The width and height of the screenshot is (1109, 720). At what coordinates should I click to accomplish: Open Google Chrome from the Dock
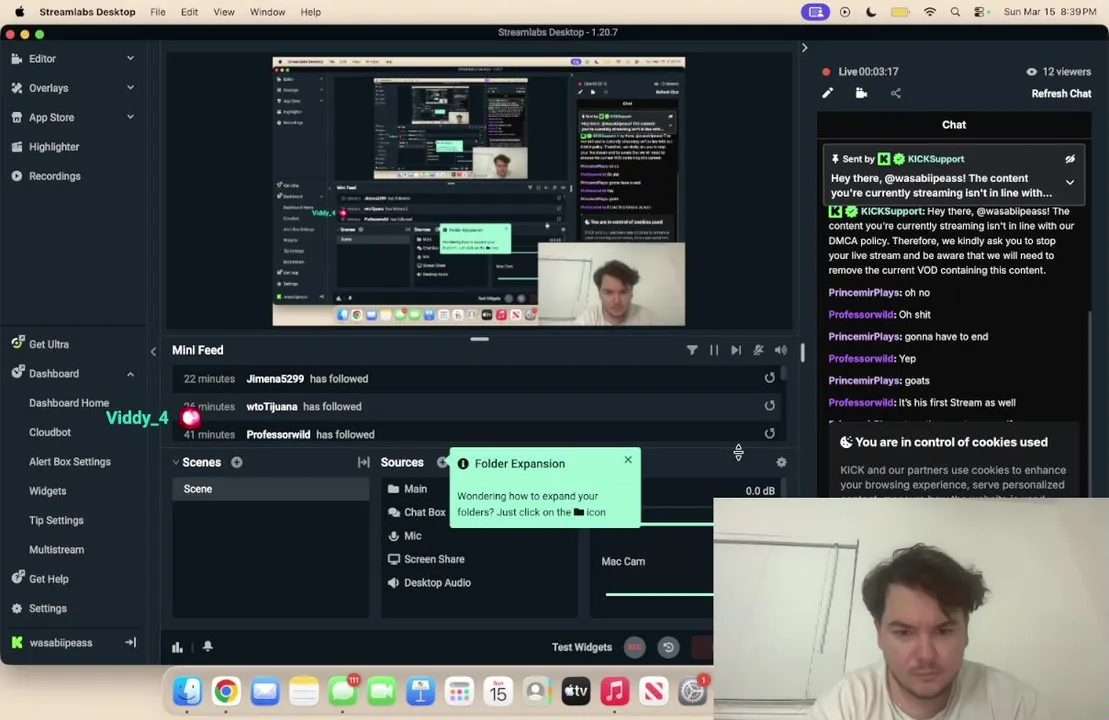pos(226,691)
